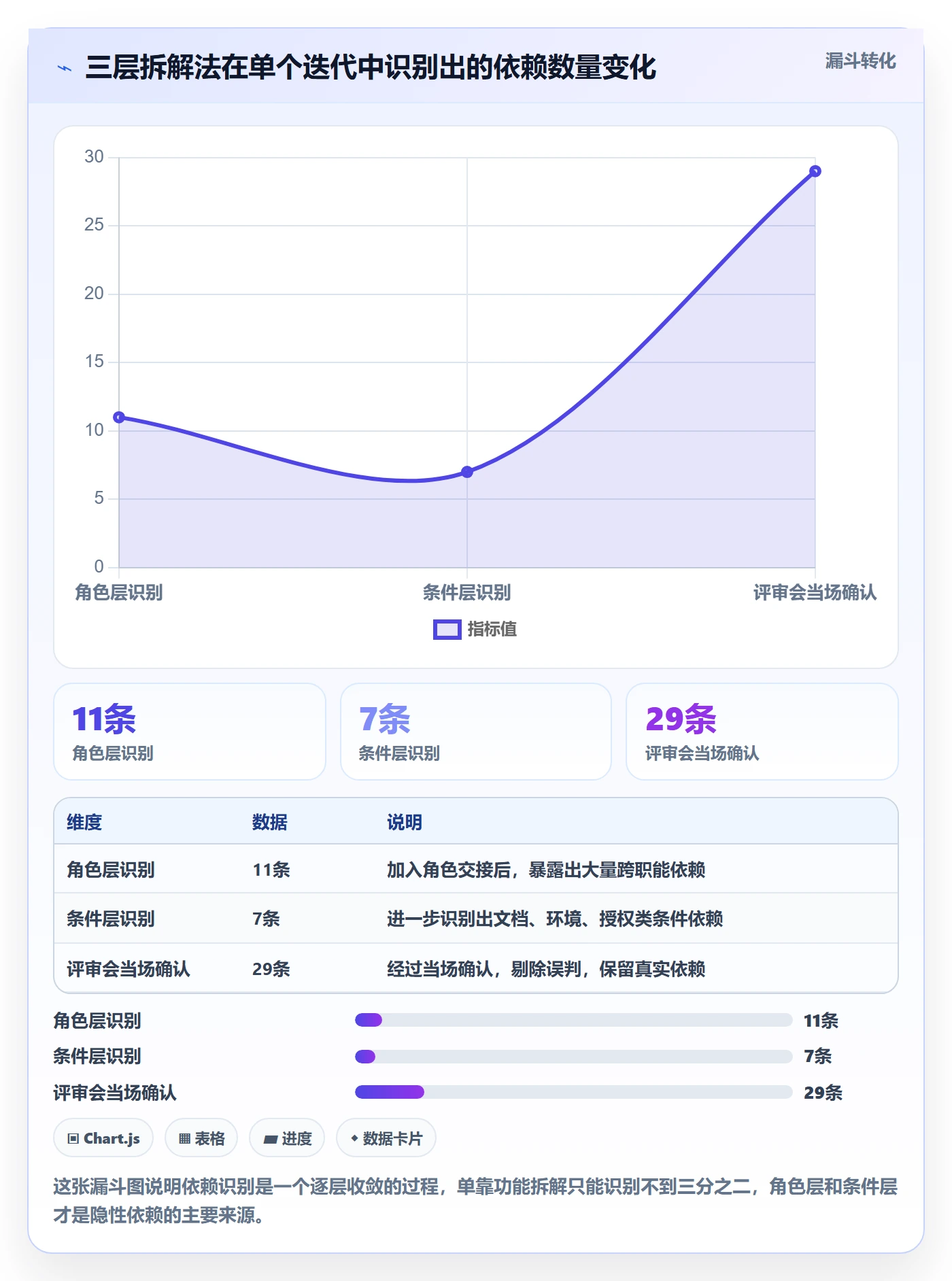
Task: Click the chart title 三层拆解法 heading
Action: [x=371, y=67]
